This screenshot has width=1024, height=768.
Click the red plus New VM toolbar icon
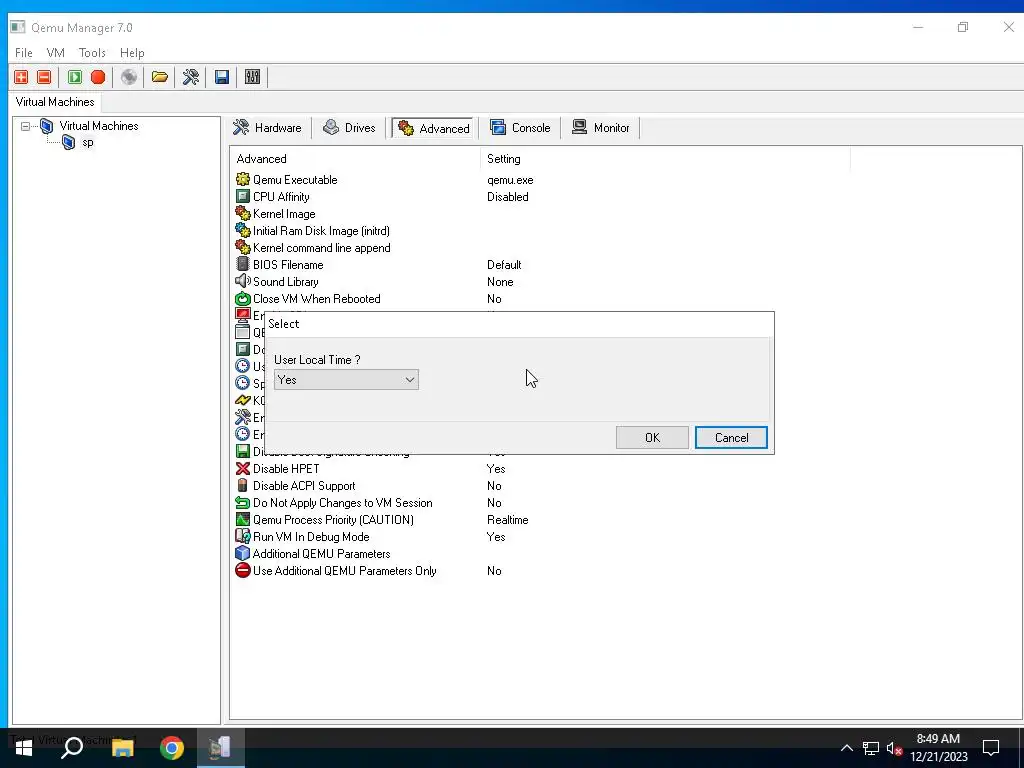coord(21,77)
